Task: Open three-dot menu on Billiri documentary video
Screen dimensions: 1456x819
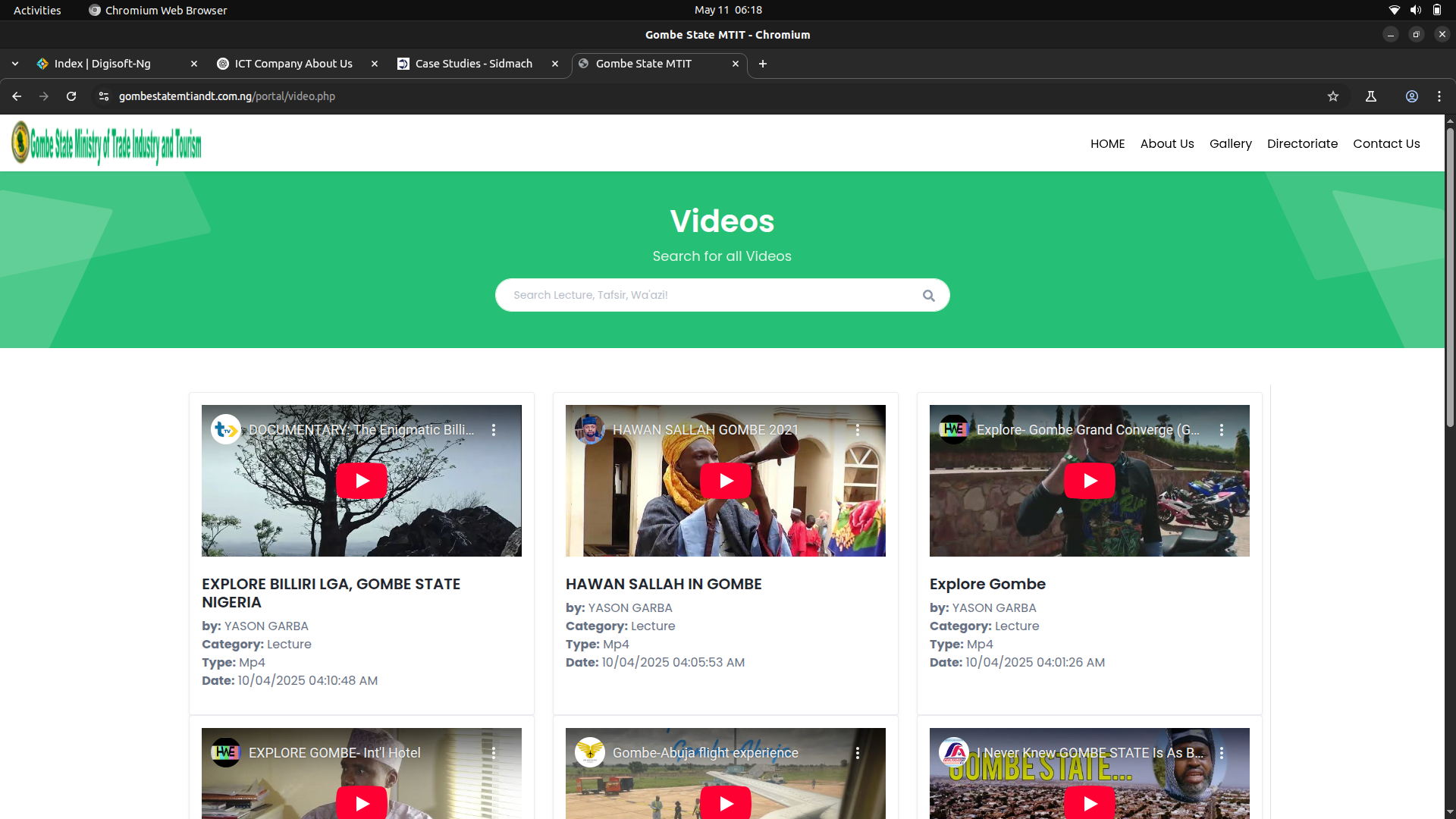Action: point(494,430)
